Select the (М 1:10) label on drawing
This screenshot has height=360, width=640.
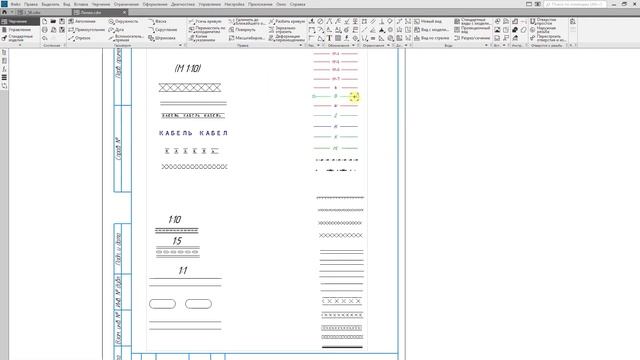click(x=188, y=69)
